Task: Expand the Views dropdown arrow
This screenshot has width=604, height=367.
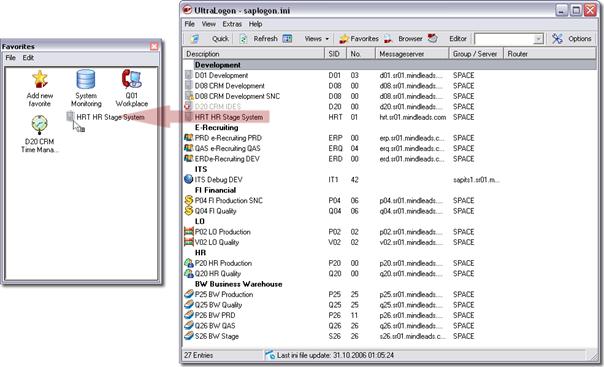Action: pos(327,39)
